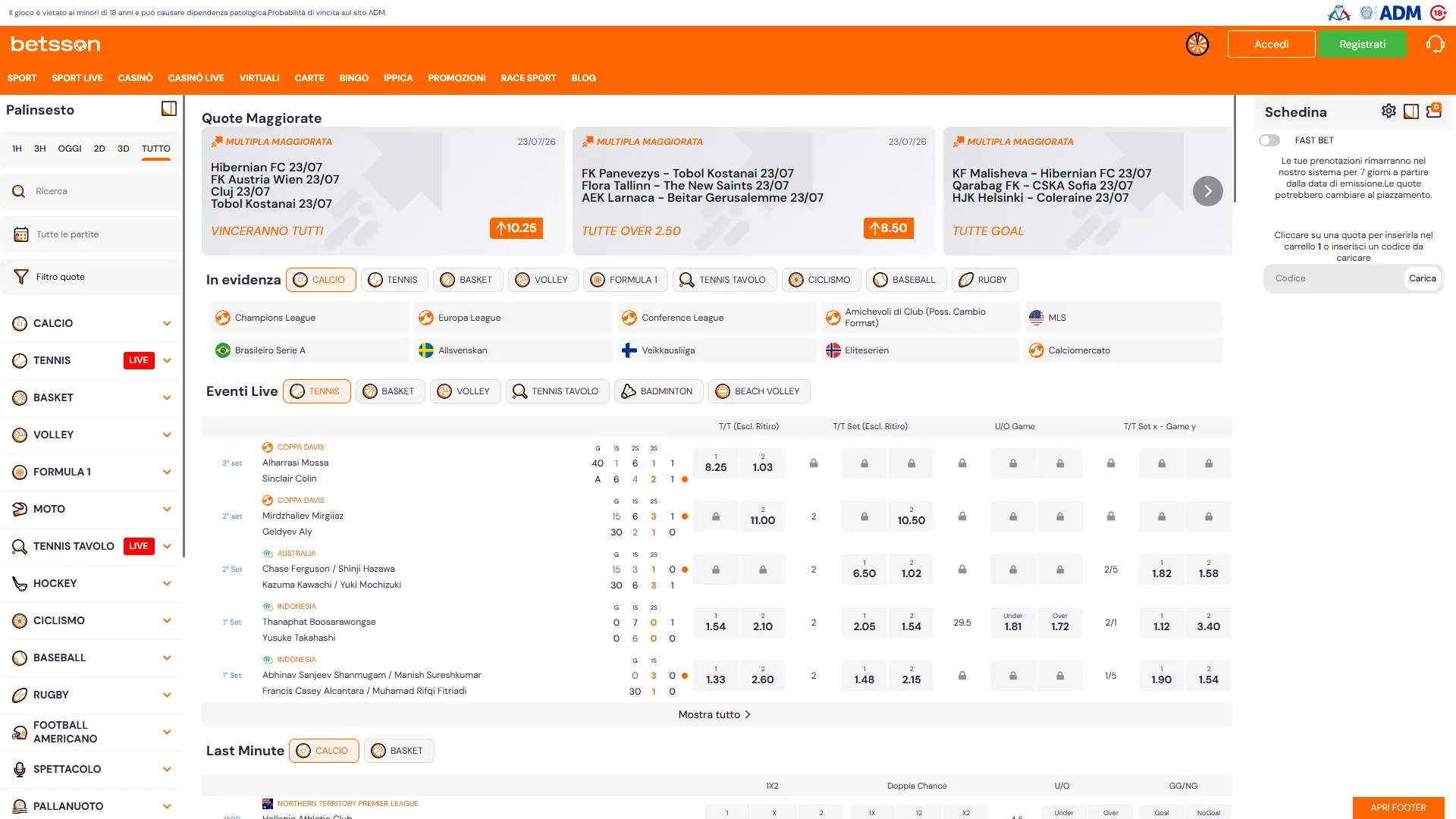Expand the TENNIS sidebar category
1456x819 pixels.
[x=167, y=361]
